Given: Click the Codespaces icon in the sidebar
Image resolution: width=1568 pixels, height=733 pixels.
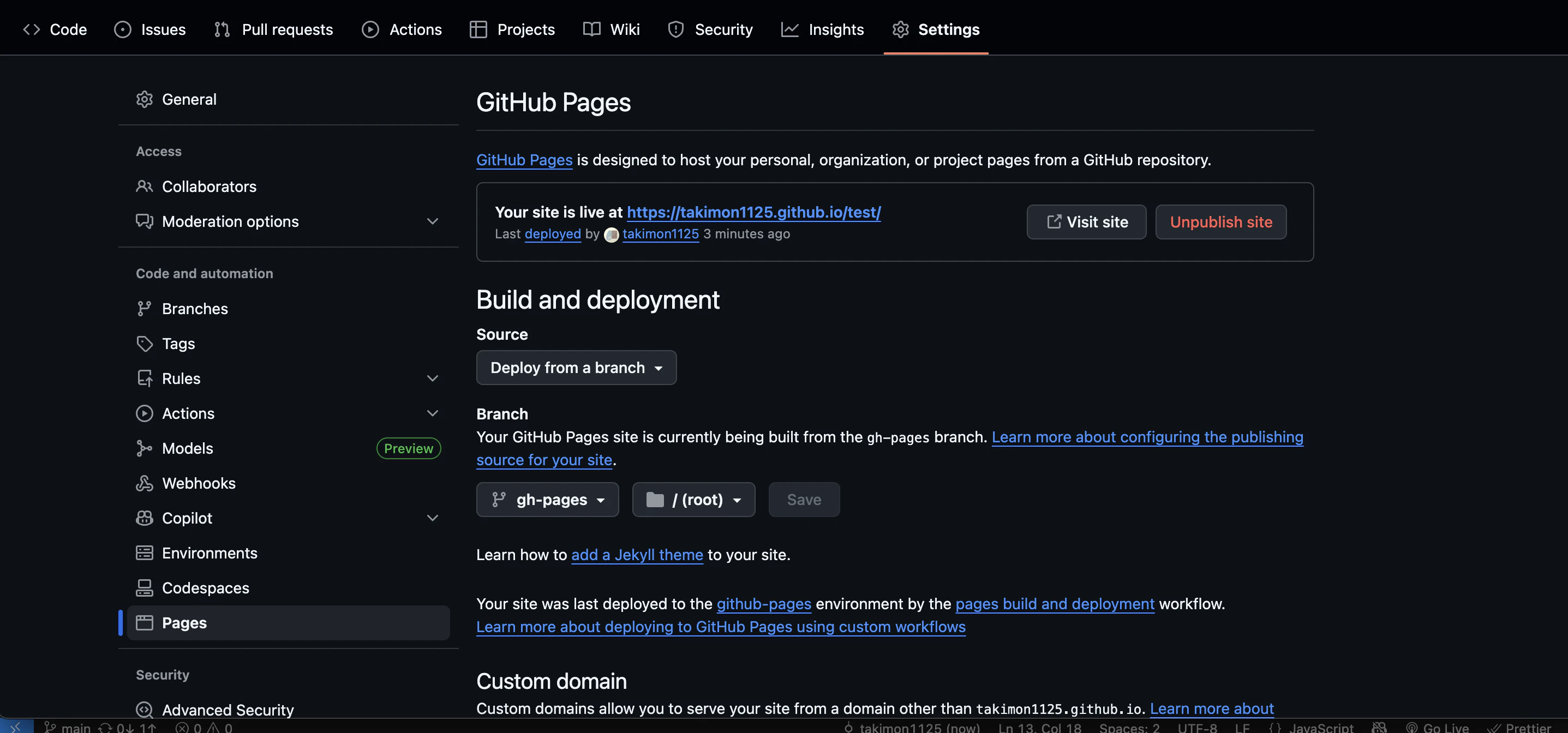Looking at the screenshot, I should click(144, 587).
